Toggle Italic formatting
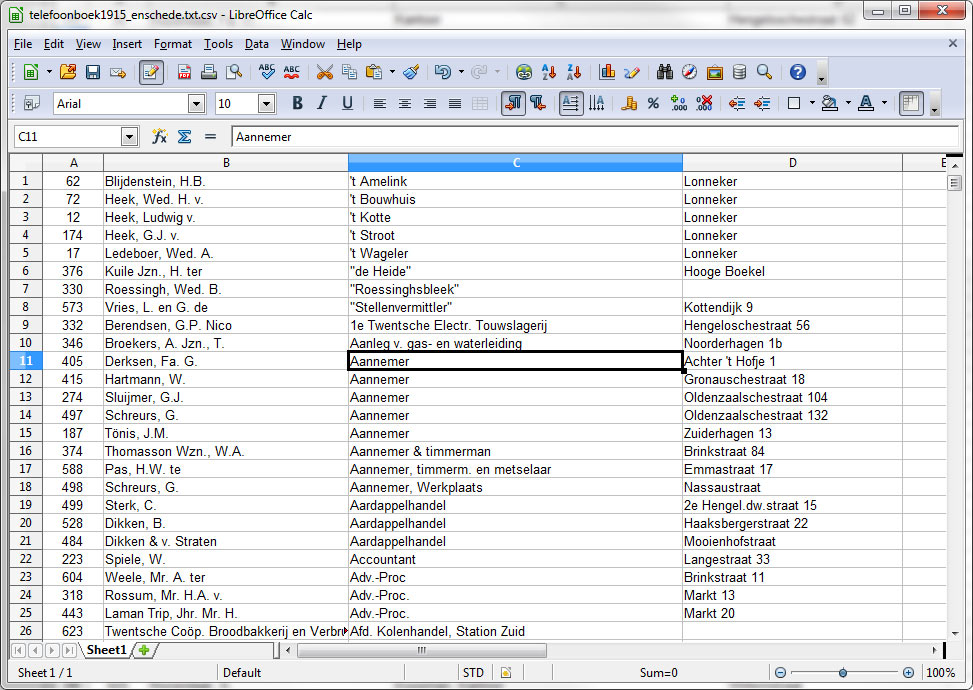 click(322, 103)
